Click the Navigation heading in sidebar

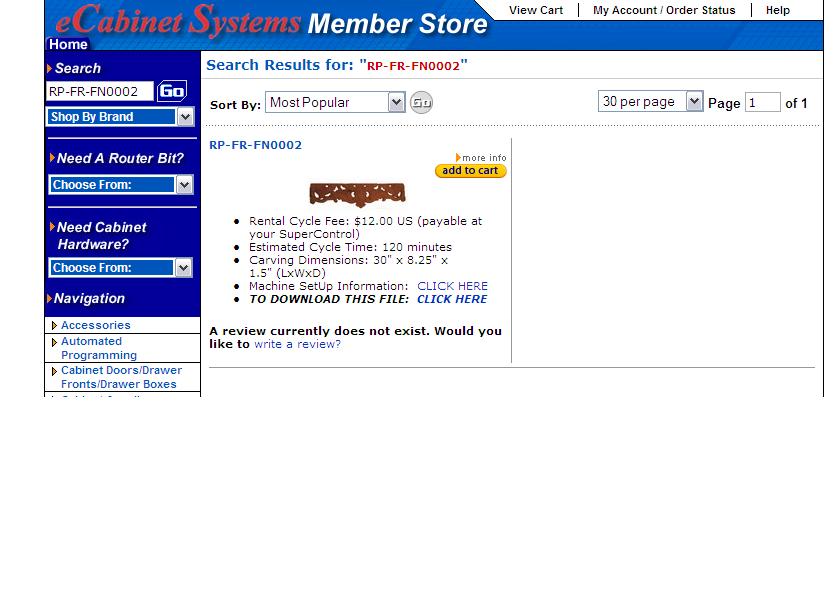(89, 298)
